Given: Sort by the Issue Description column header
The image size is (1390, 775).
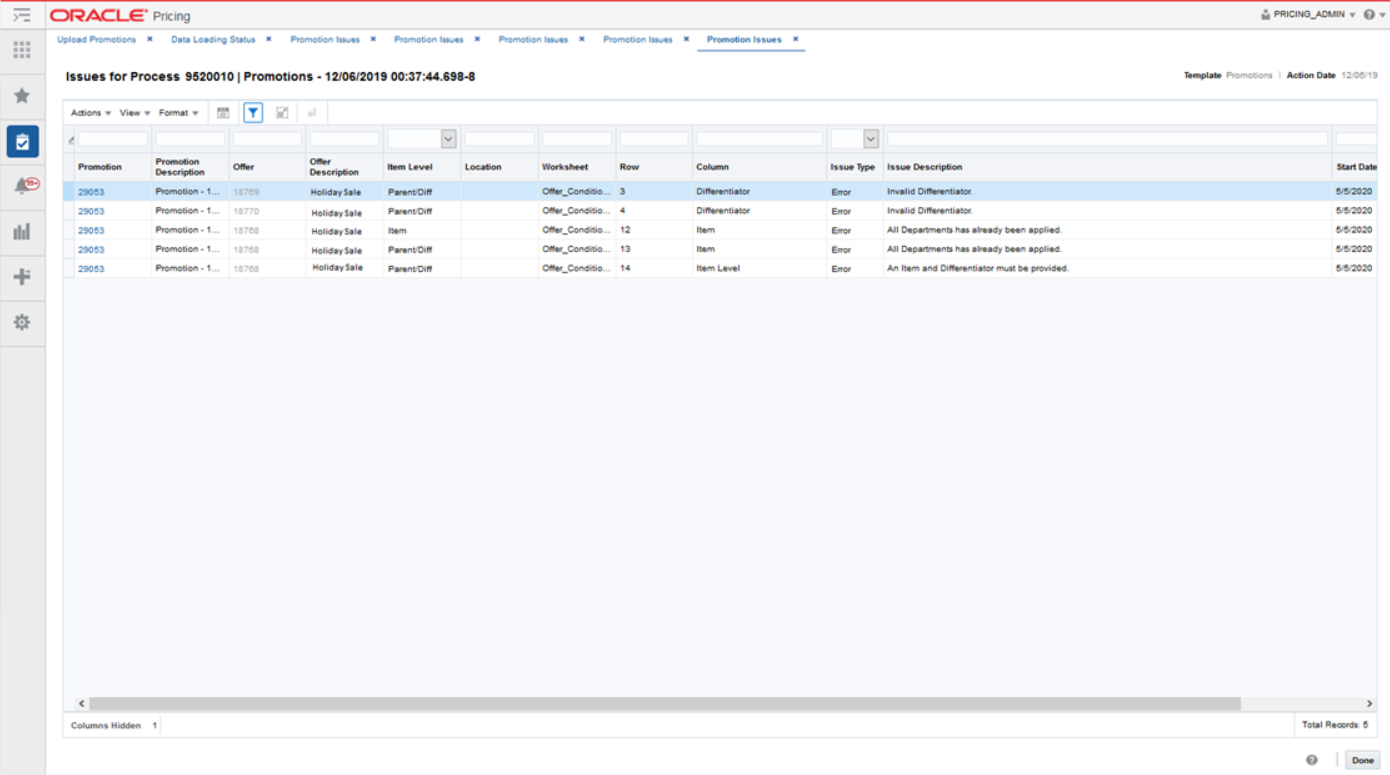Looking at the screenshot, I should pos(924,167).
